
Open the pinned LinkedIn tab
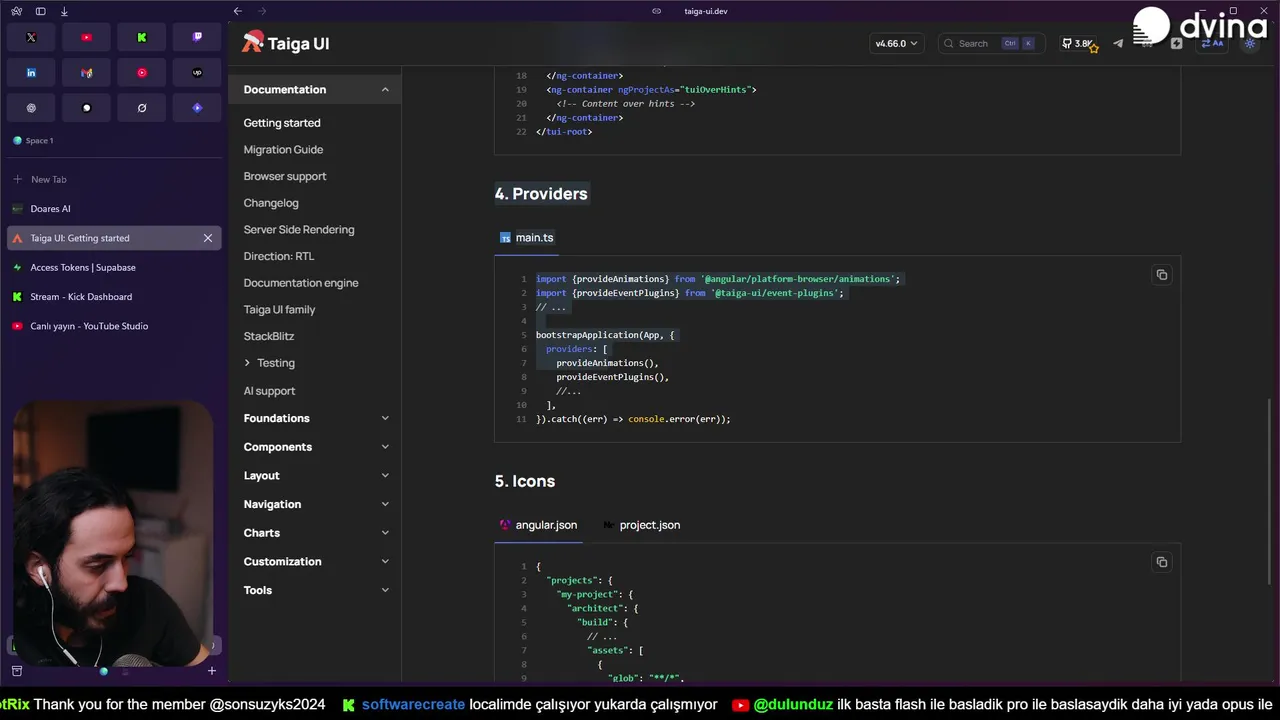[31, 73]
